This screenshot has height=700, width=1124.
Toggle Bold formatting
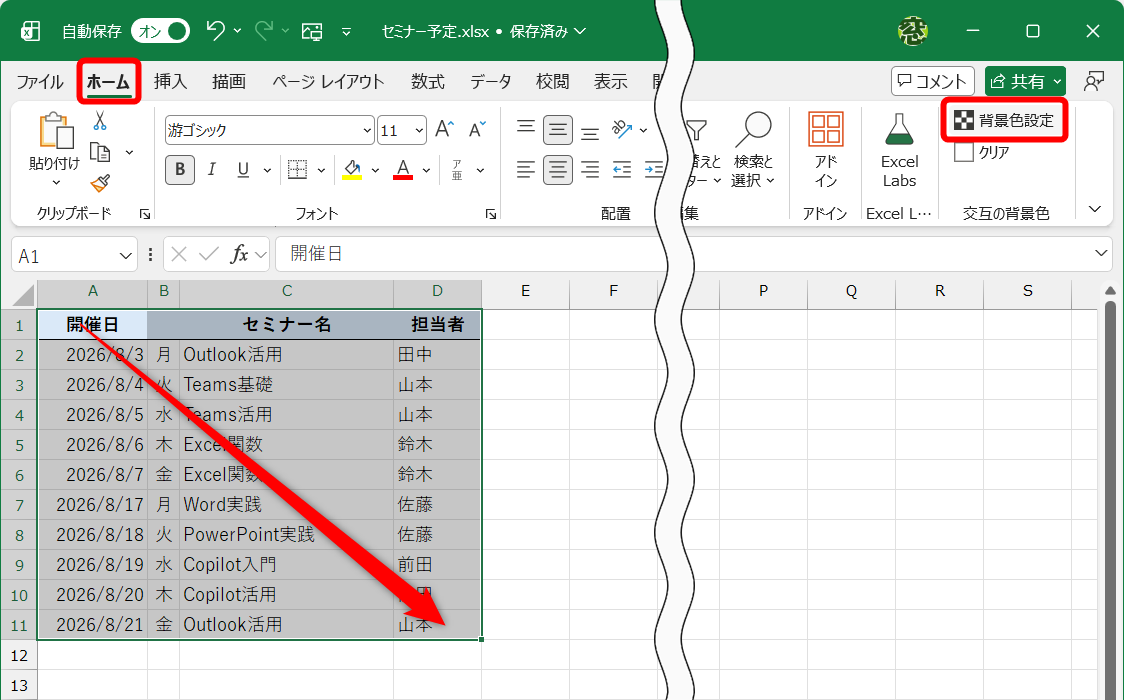pyautogui.click(x=180, y=169)
